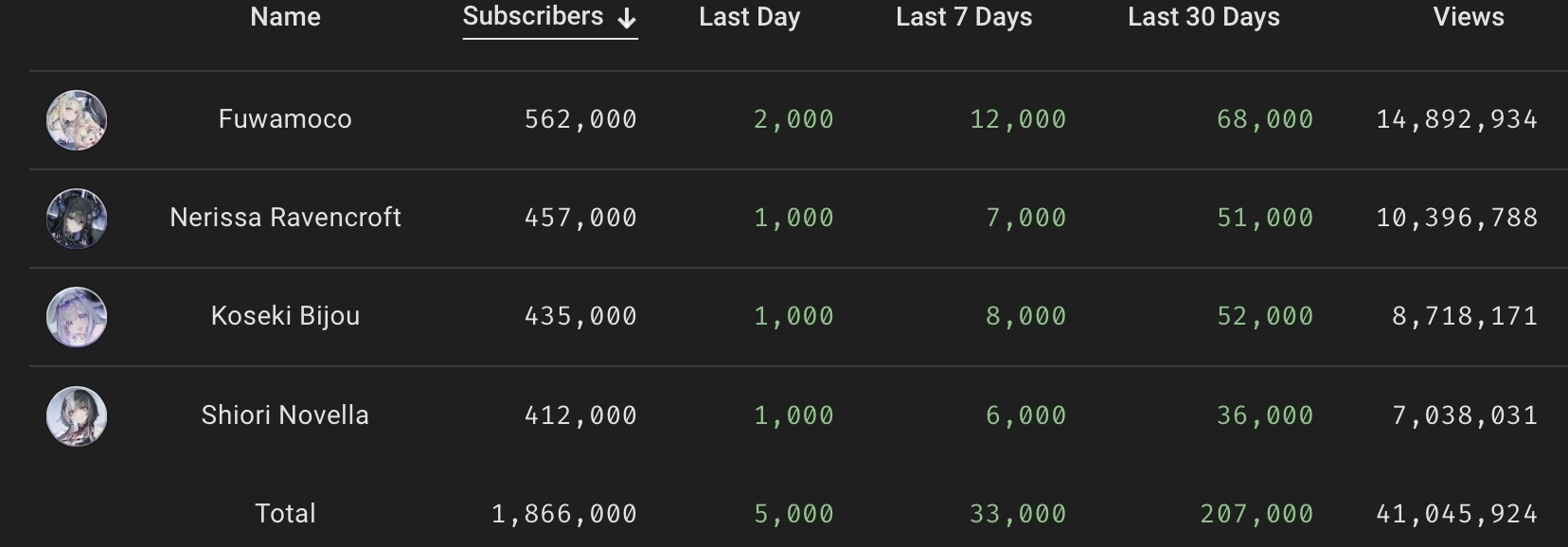Click Koseki Bijou's channel avatar

click(x=77, y=317)
